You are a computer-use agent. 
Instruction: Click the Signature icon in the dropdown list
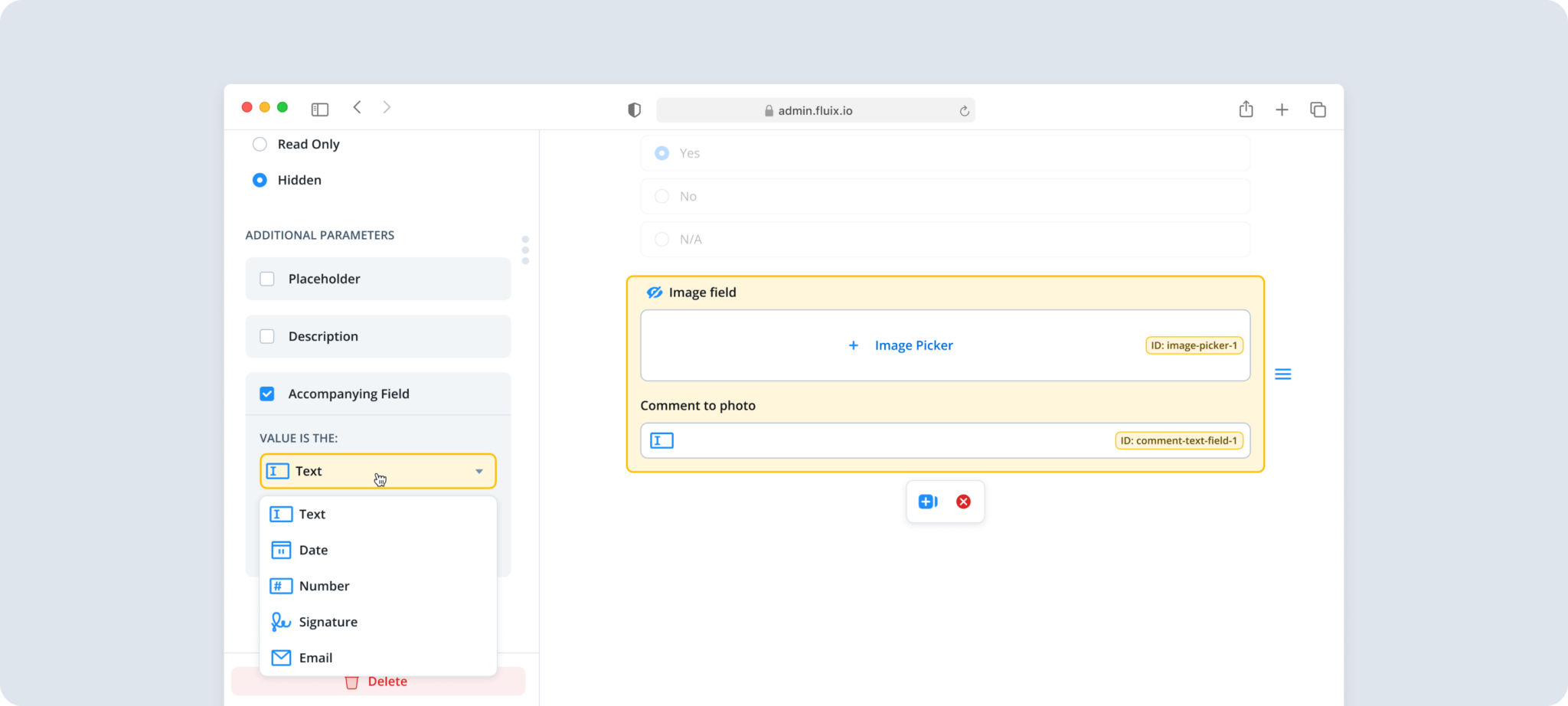(280, 621)
